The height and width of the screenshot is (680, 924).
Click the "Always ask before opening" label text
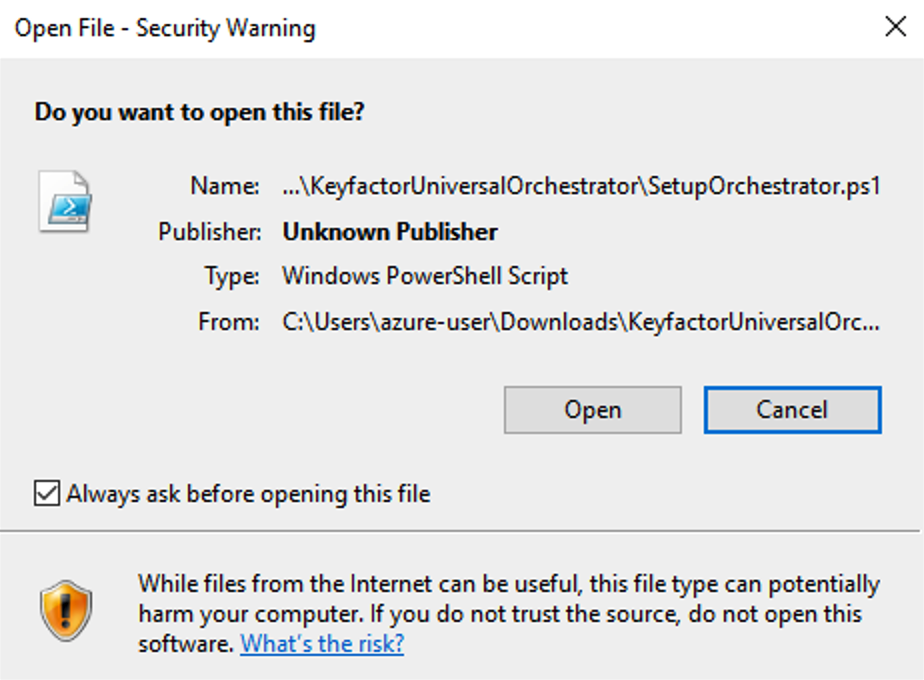coord(248,494)
